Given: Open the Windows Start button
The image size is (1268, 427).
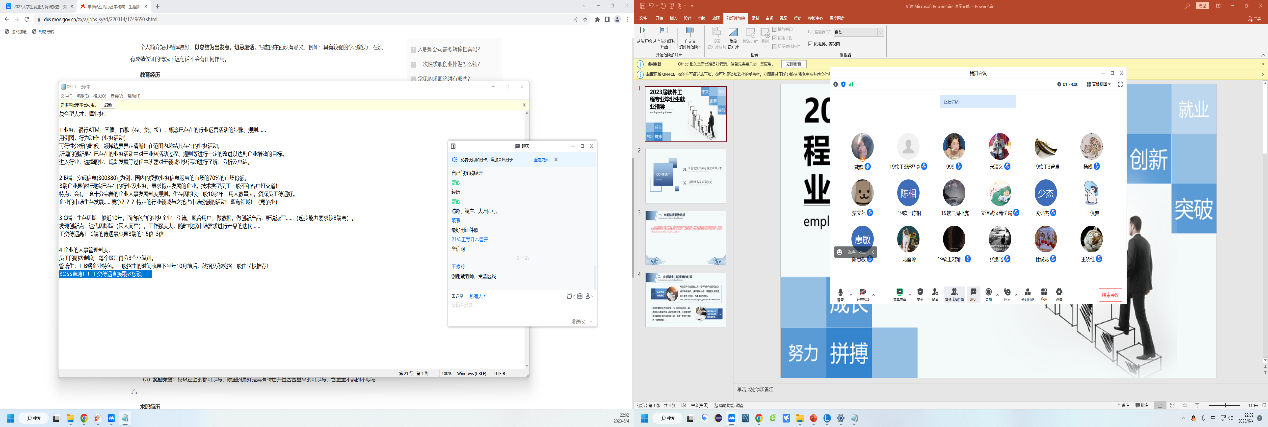Looking at the screenshot, I should (11, 417).
